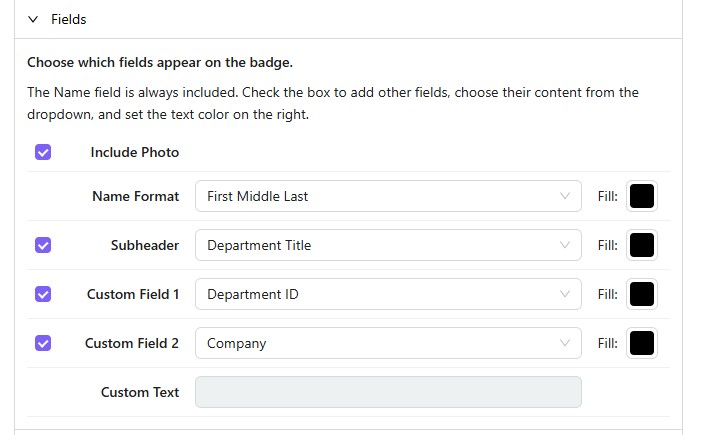Screen dimensions: 702x435
Task: Collapse the Fields section chevron
Action: 33,19
